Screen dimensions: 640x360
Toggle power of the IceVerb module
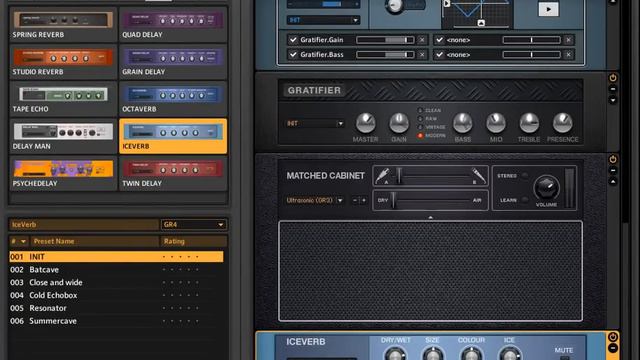point(613,337)
